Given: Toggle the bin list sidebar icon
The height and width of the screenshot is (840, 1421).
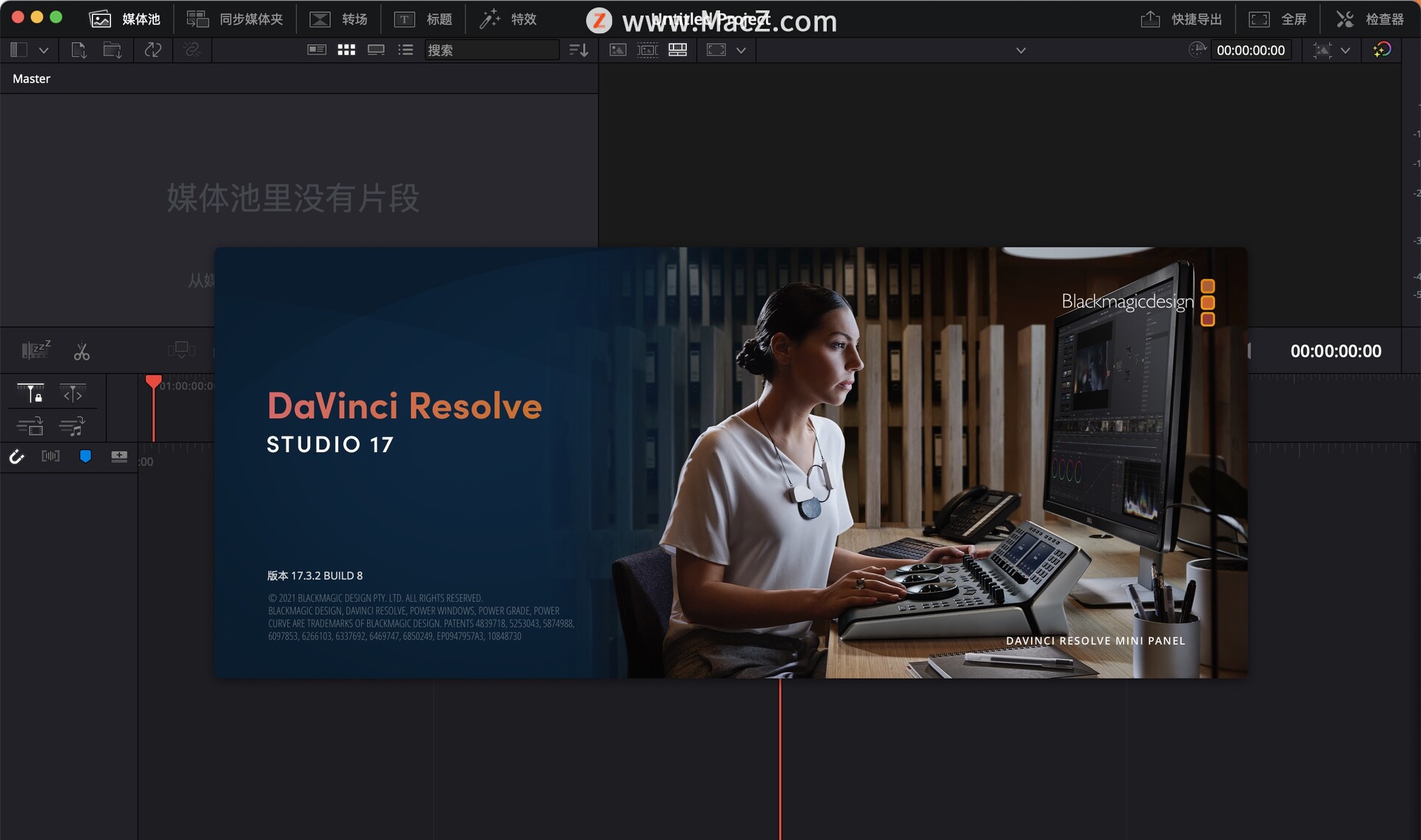Looking at the screenshot, I should click(x=19, y=50).
